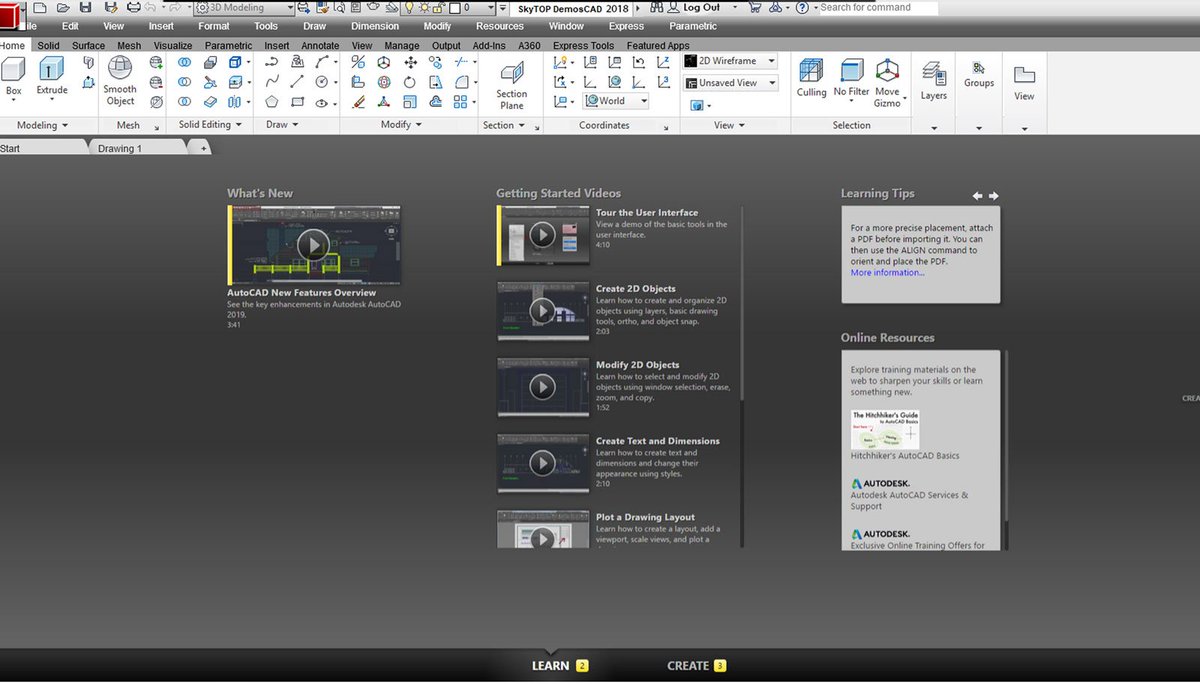Open the Format menu
This screenshot has height=684, width=1200.
coord(213,26)
